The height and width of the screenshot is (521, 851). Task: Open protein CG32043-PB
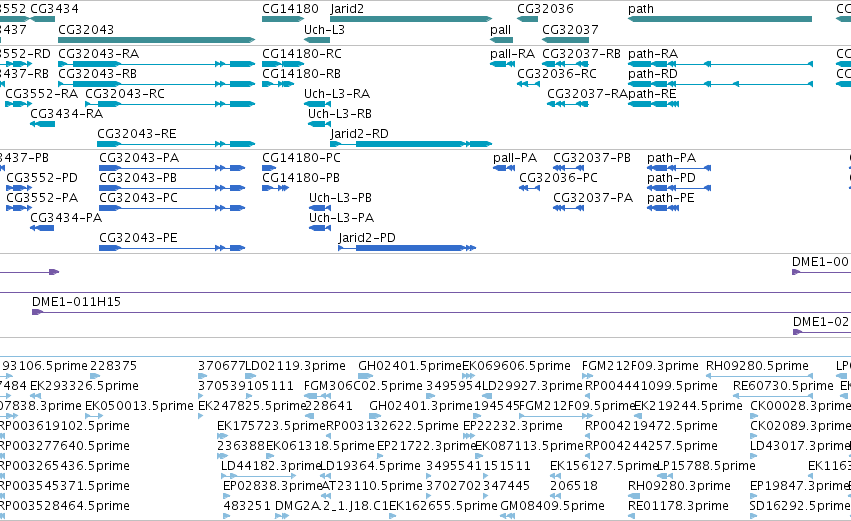click(138, 178)
